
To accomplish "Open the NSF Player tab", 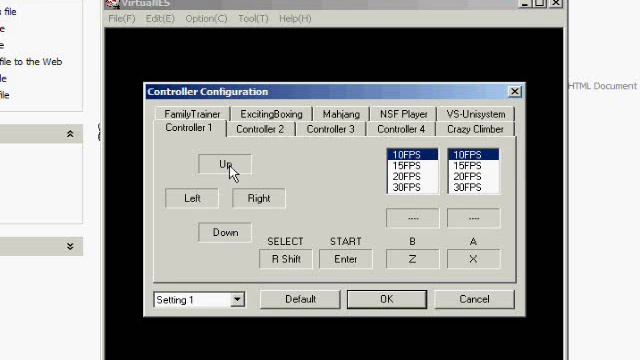I will click(x=403, y=114).
